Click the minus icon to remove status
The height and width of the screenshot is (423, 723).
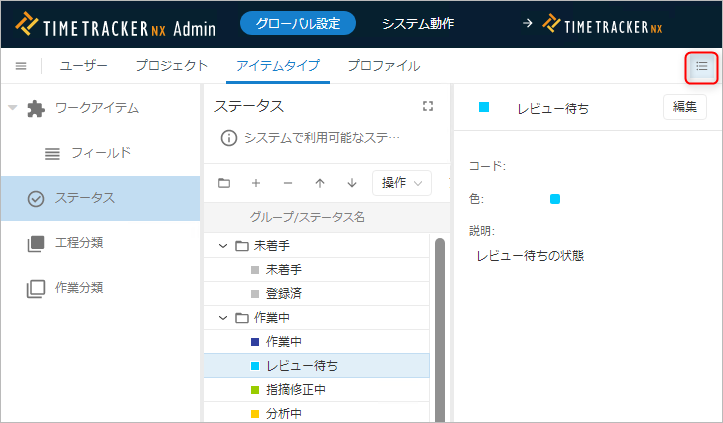point(288,183)
